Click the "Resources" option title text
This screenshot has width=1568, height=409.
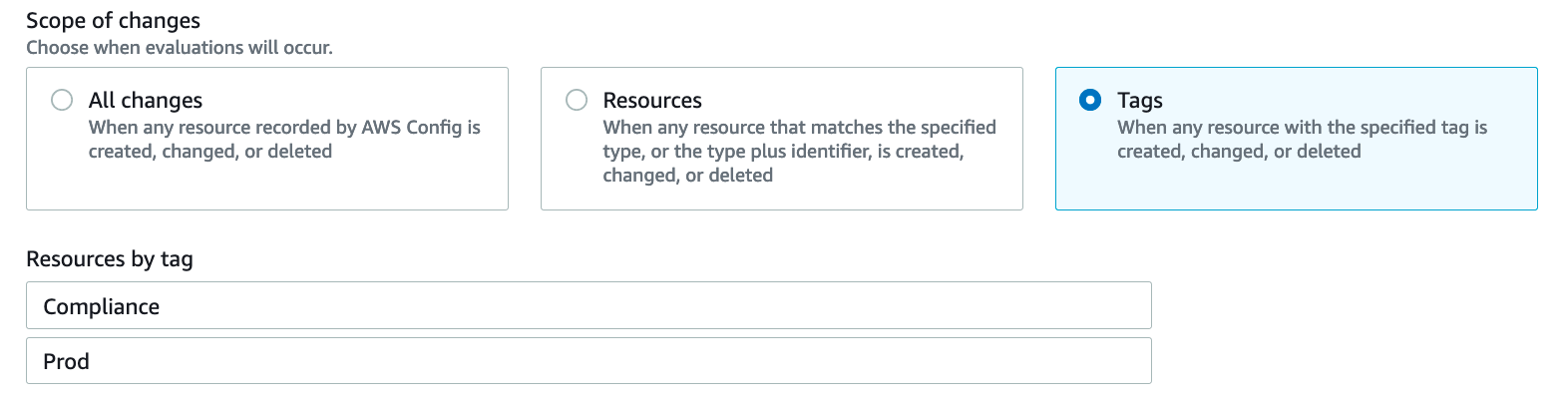652,100
